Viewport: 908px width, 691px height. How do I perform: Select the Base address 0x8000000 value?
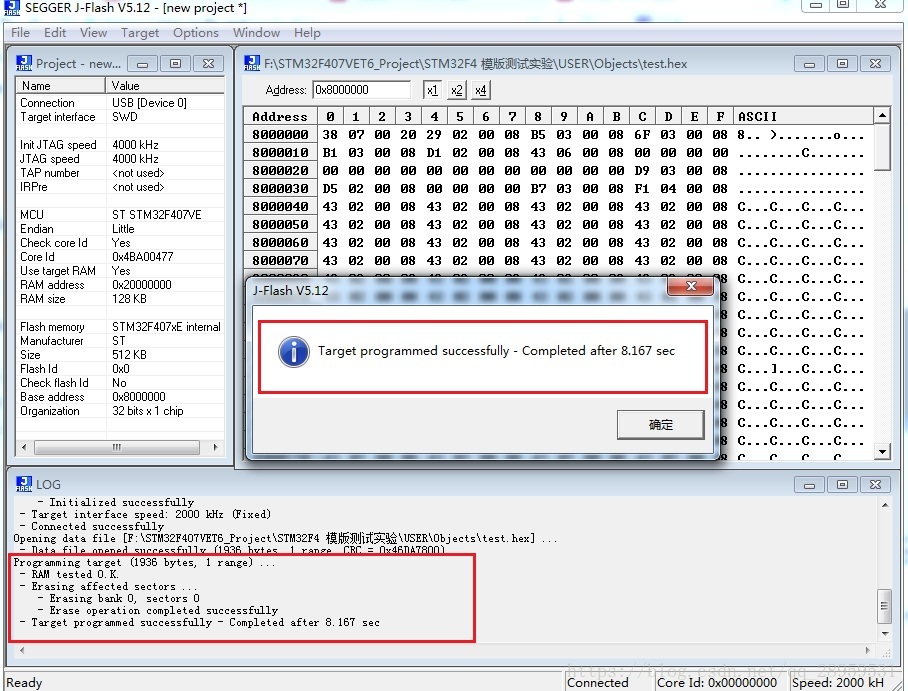tap(139, 397)
